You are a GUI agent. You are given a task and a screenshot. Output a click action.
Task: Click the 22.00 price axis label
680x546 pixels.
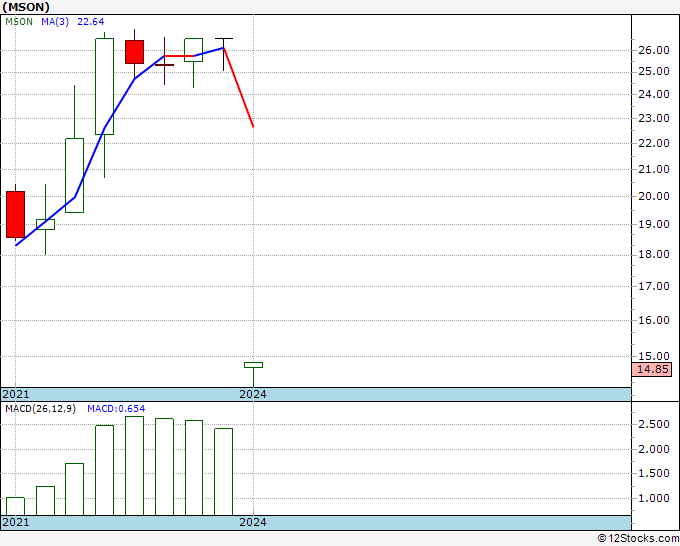point(654,144)
